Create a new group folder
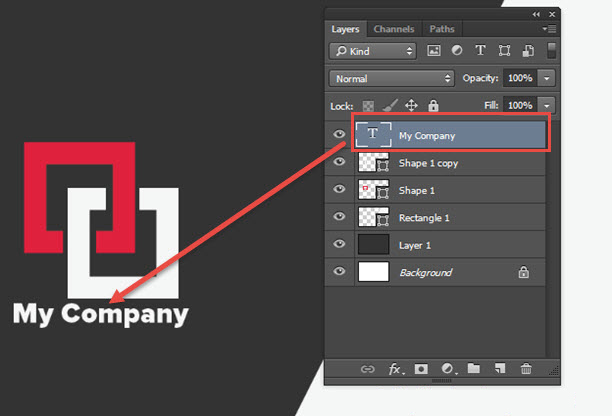The image size is (612, 416). pos(474,368)
